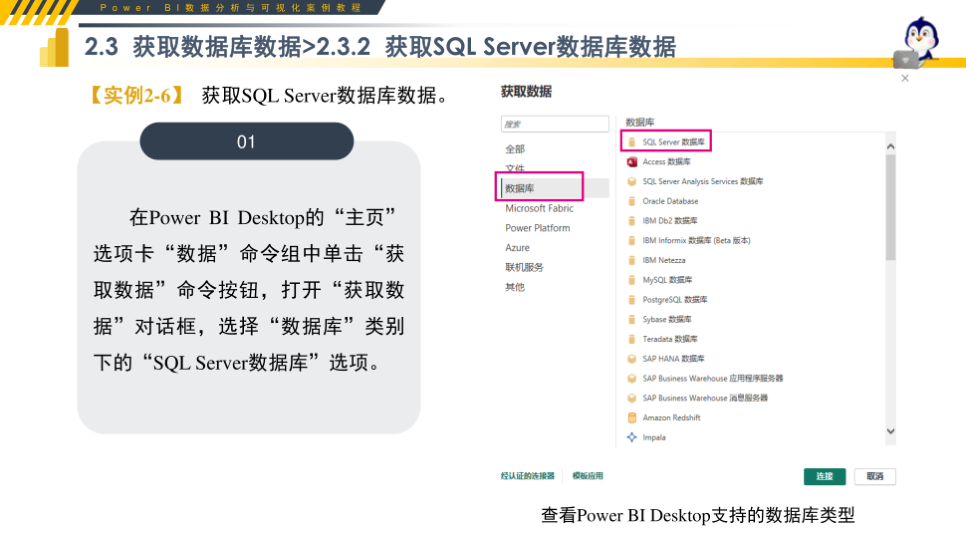Click the SAP Business Warehouse 应用程序服务器 icon
966x544 pixels.
(631, 378)
